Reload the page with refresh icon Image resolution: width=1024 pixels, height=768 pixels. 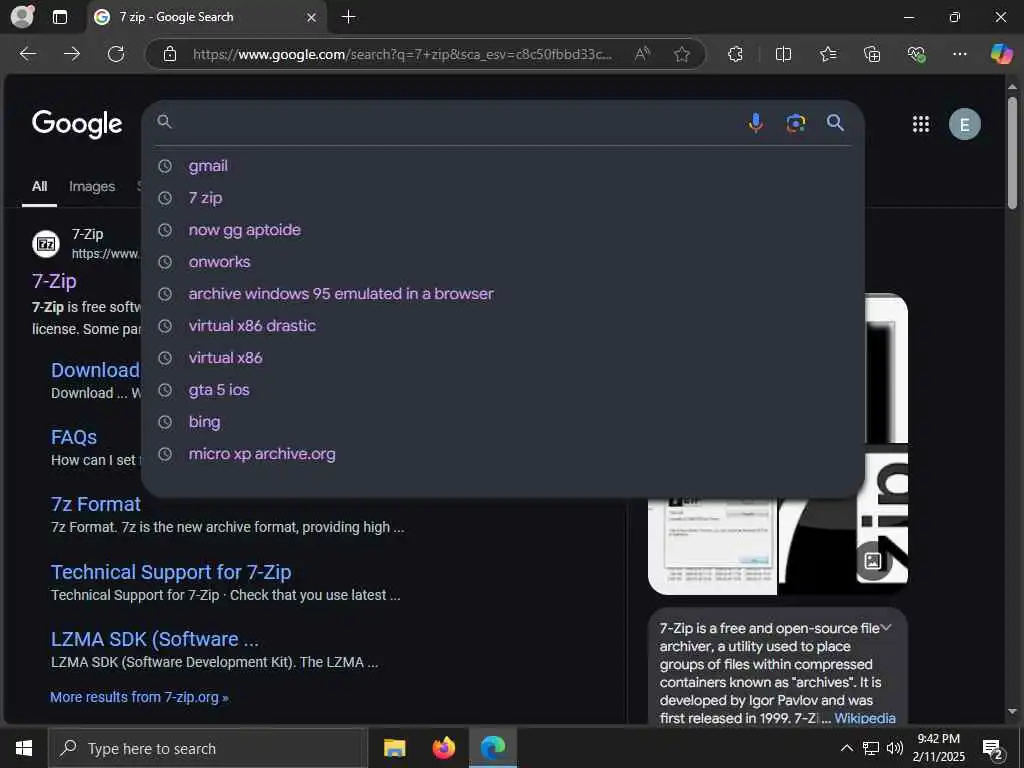116,54
